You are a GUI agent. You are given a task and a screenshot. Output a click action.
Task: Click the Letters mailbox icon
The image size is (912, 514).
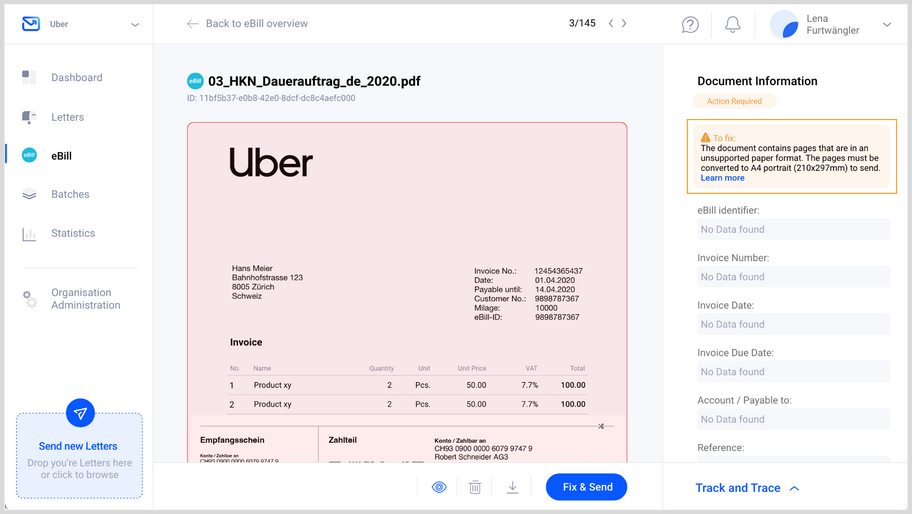pos(29,117)
